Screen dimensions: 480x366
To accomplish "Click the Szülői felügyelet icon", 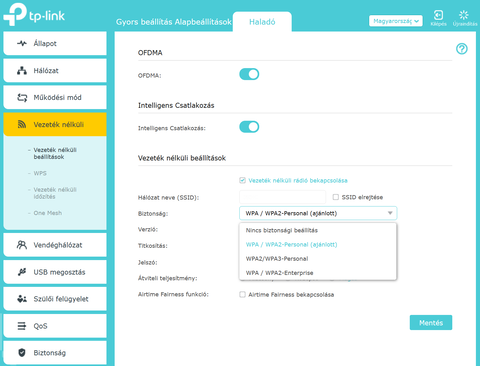I will click(22, 299).
